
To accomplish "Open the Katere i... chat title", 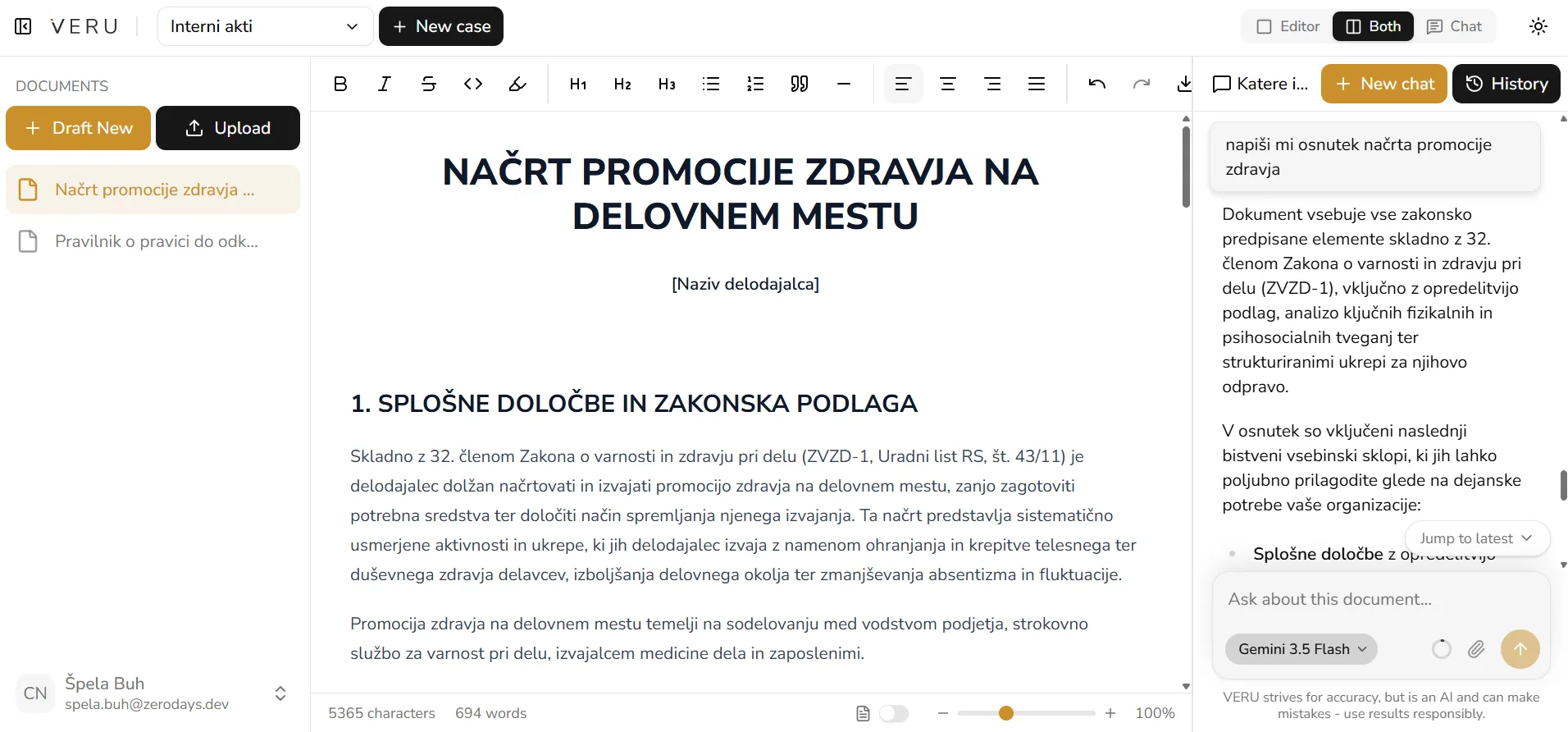I will [1261, 84].
